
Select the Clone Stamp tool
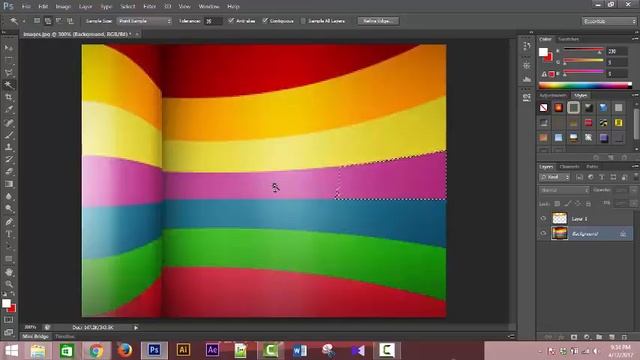click(9, 147)
